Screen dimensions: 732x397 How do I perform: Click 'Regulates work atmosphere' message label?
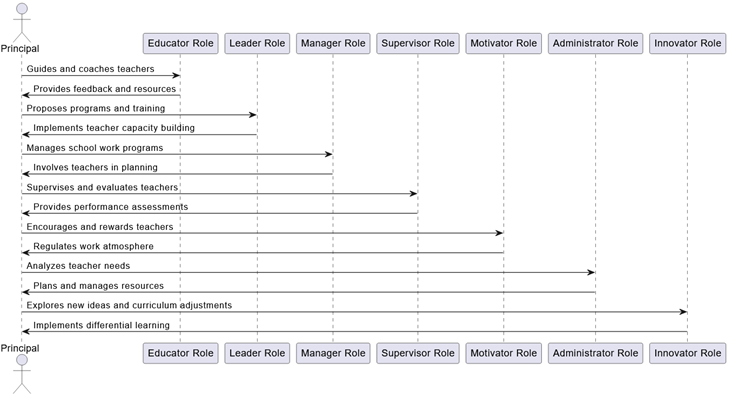coord(93,246)
